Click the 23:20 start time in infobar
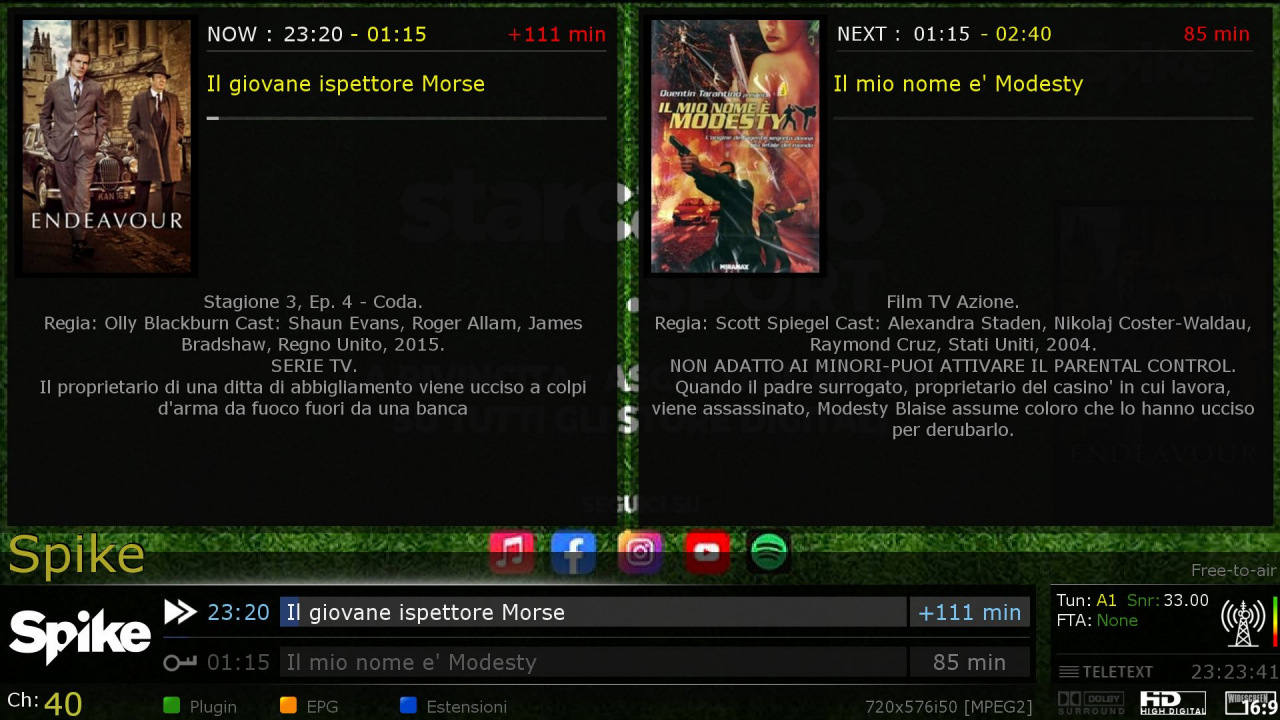The height and width of the screenshot is (720, 1280). tap(238, 612)
